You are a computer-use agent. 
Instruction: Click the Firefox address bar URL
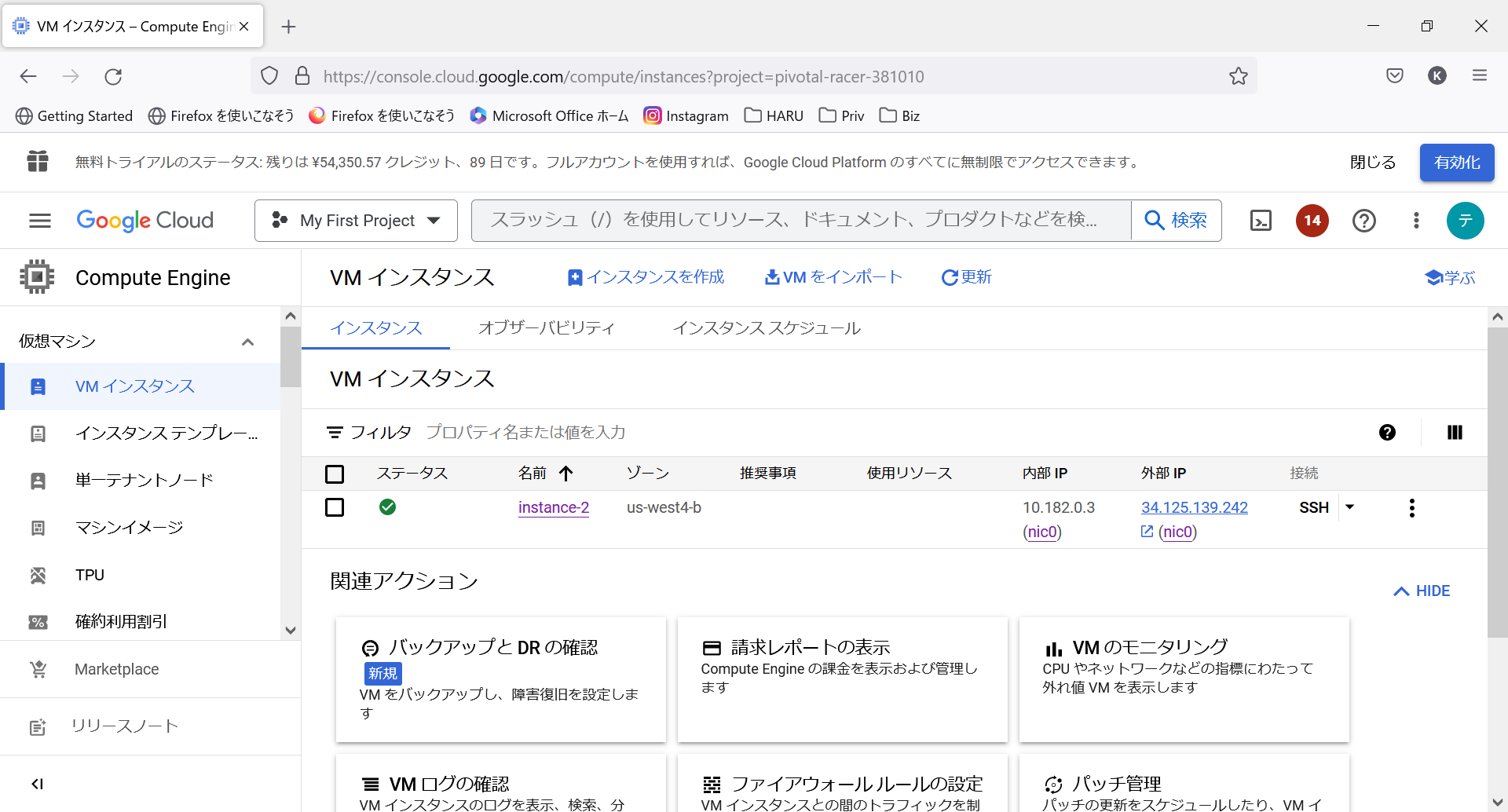point(624,76)
